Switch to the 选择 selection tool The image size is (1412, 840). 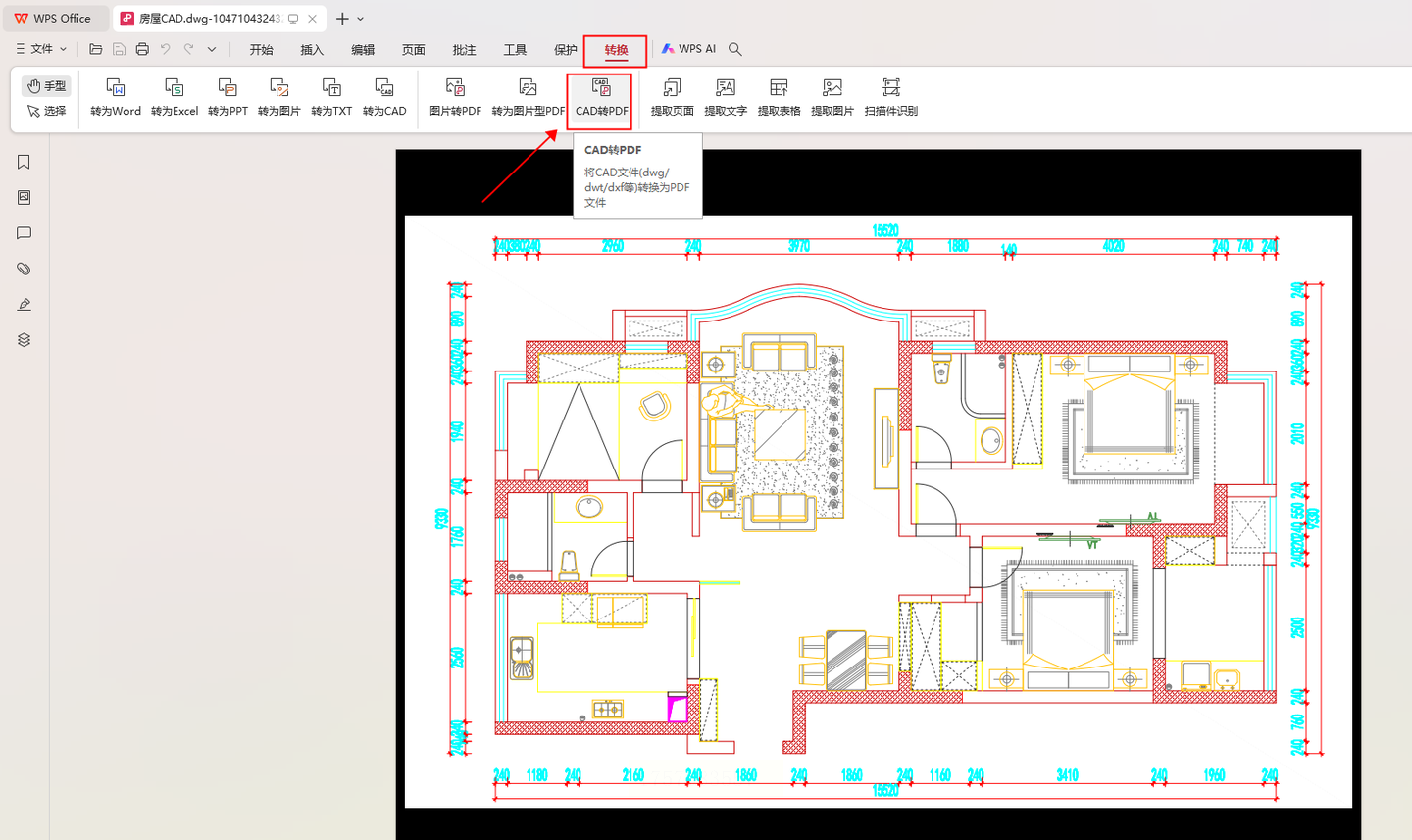coord(46,111)
